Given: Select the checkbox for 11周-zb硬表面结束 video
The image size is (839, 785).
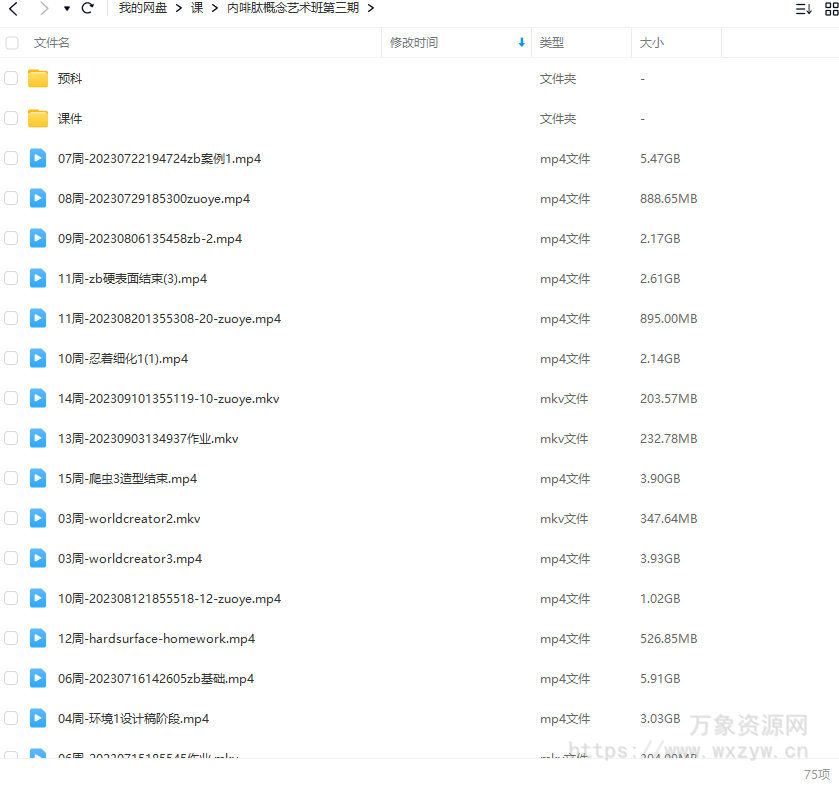Looking at the screenshot, I should click(x=12, y=278).
